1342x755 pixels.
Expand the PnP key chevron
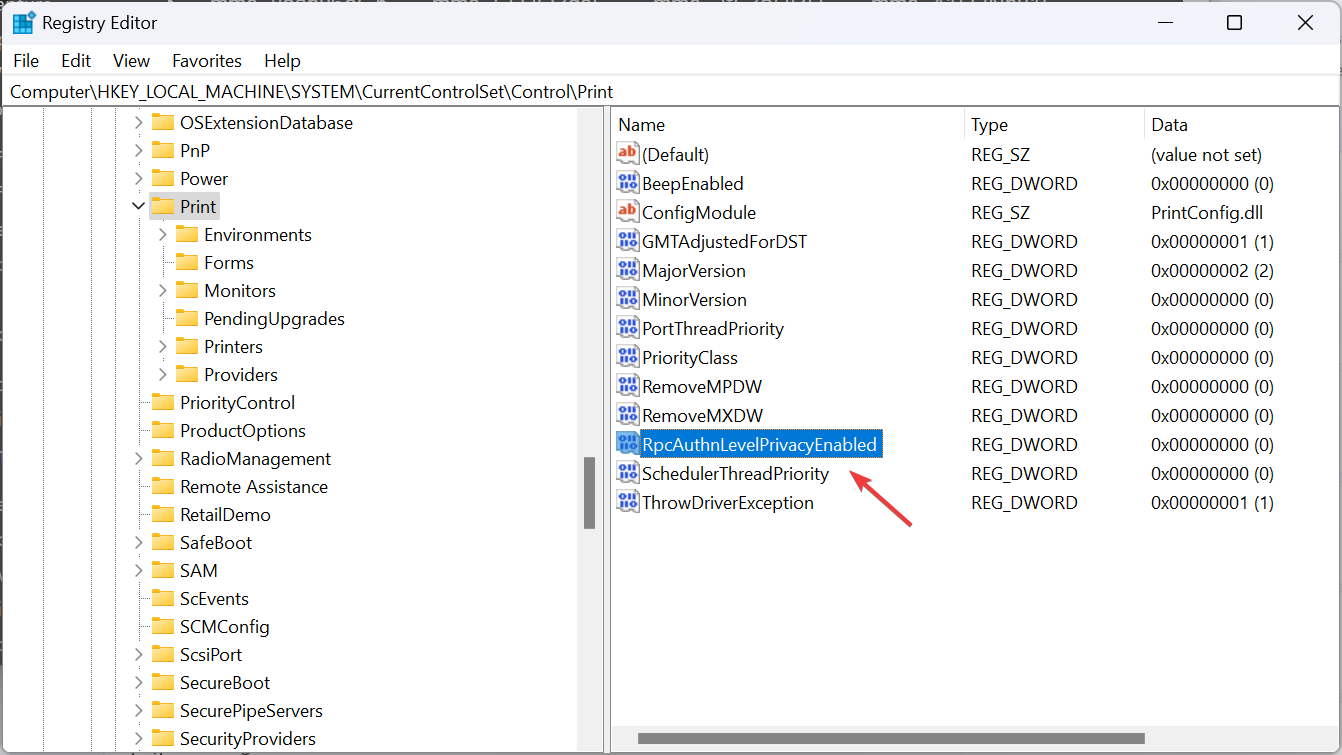point(139,150)
